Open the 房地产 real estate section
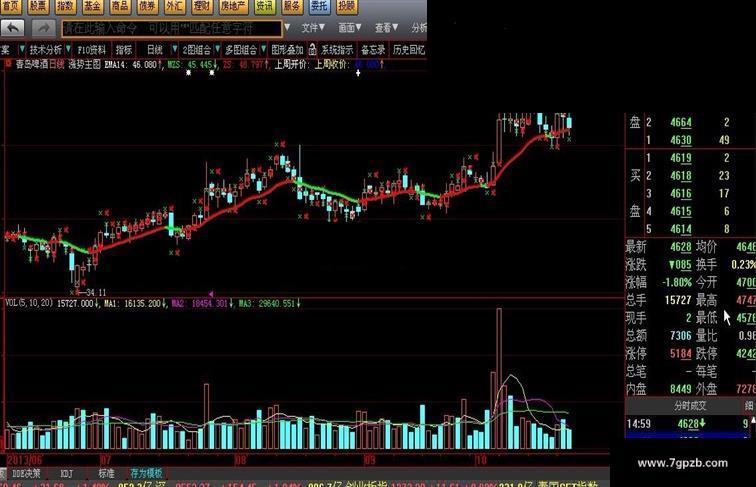This screenshot has width=756, height=487. click(x=233, y=6)
